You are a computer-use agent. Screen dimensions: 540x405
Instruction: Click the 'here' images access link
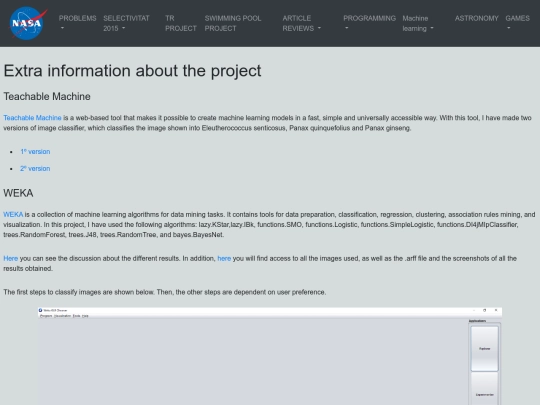point(224,258)
